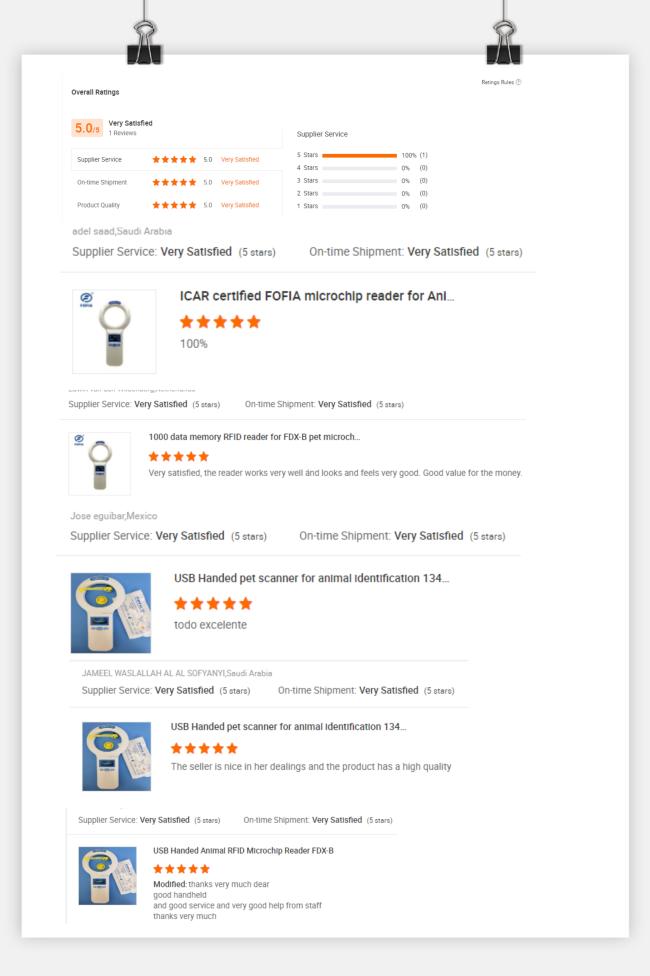Click the 5.0 overall score badge
Viewport: 650px width, 976px height.
(87, 128)
